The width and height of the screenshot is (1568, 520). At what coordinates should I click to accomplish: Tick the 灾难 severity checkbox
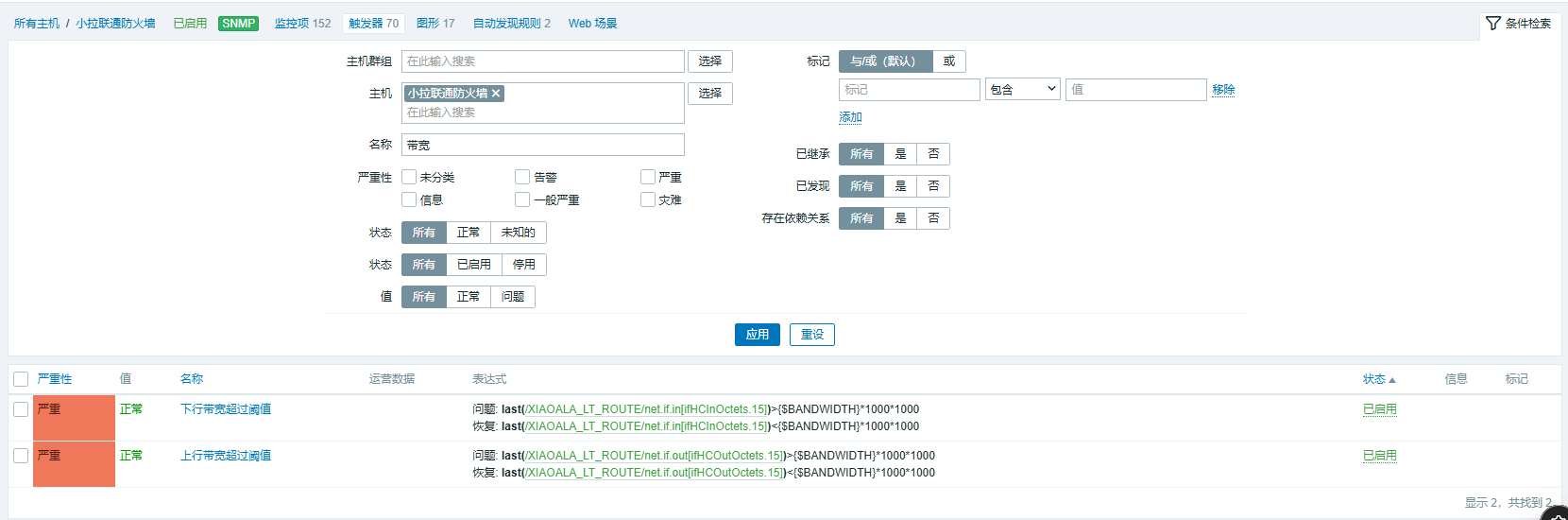point(648,199)
